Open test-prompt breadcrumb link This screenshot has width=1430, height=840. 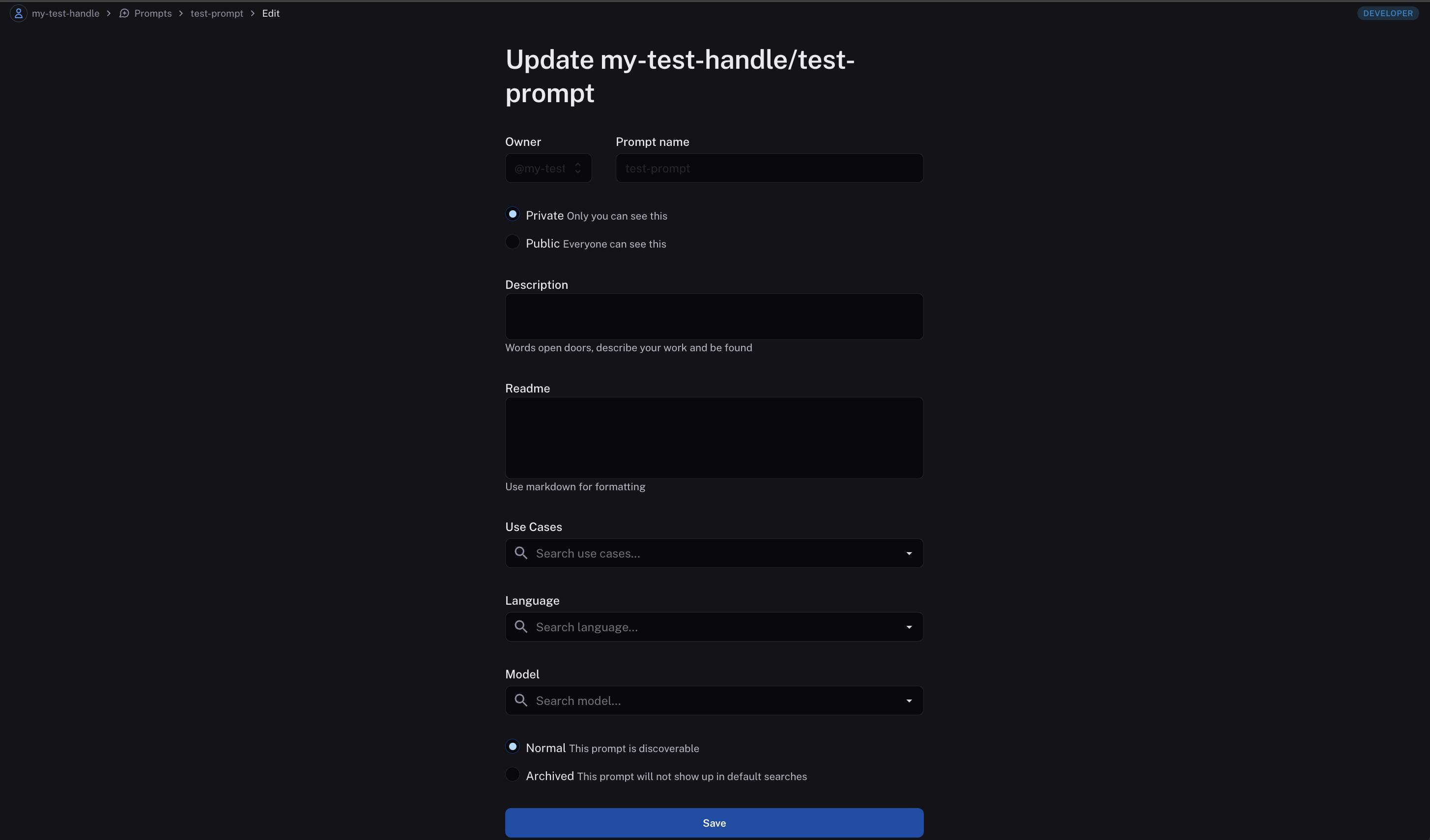(x=217, y=13)
